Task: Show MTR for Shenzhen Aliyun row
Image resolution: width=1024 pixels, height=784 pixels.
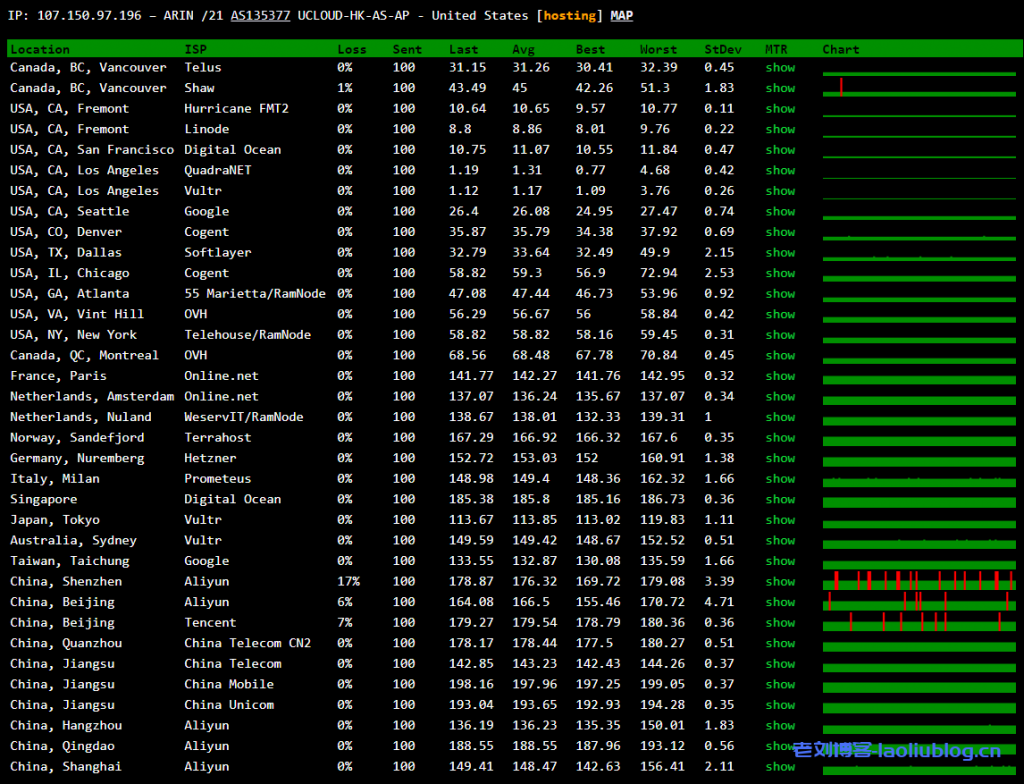Action: click(x=780, y=582)
